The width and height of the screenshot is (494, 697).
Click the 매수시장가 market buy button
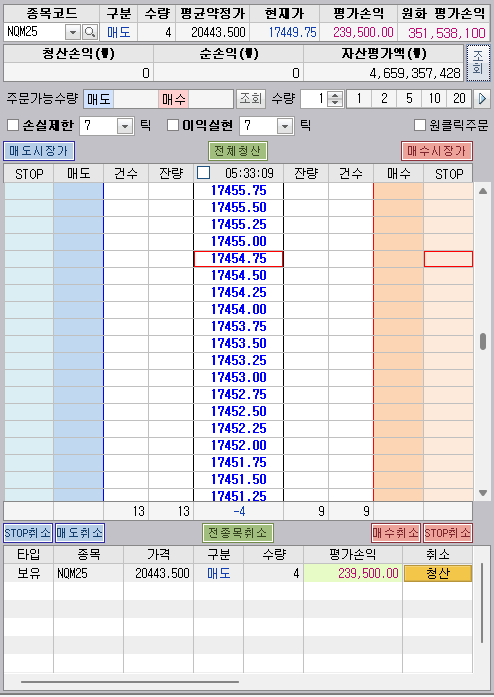click(437, 151)
